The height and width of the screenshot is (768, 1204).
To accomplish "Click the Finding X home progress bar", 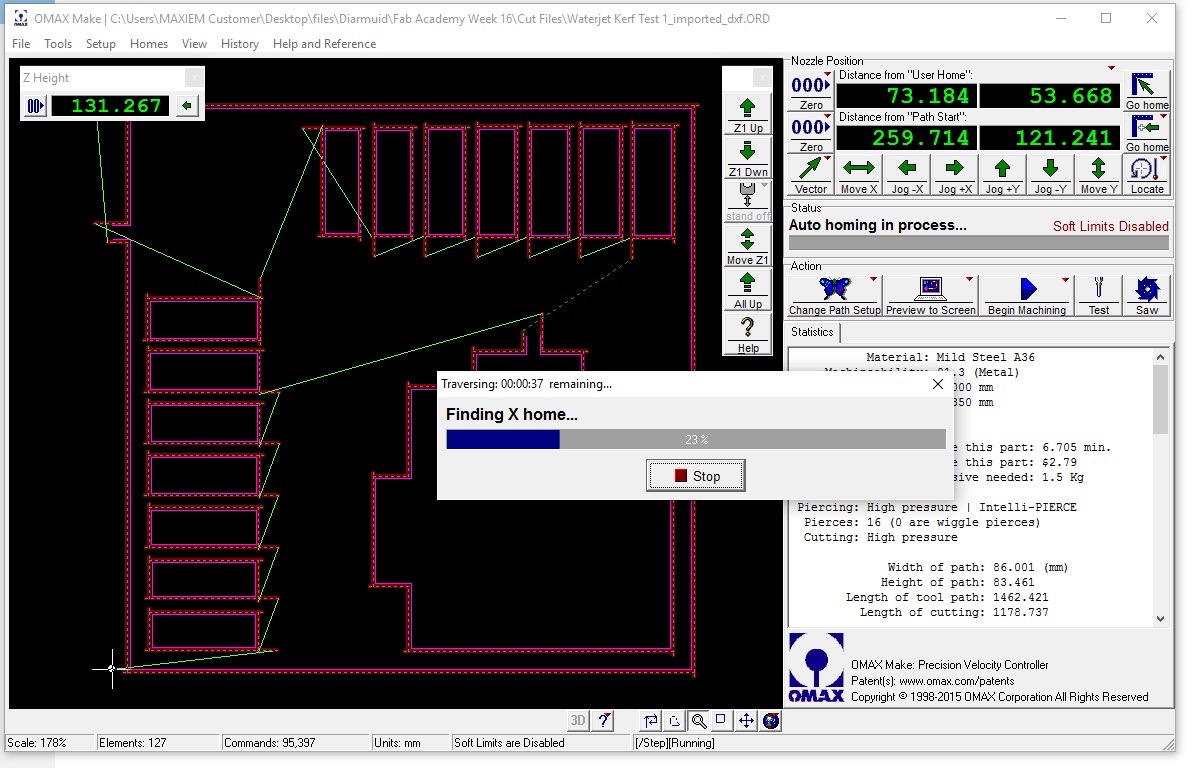I will pos(696,439).
